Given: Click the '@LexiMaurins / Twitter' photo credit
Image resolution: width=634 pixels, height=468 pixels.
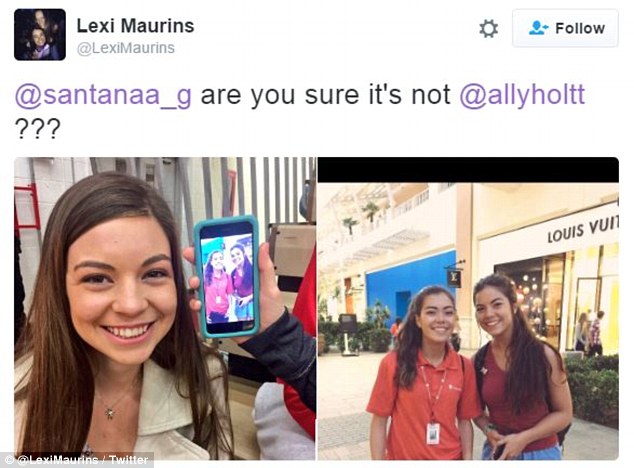Looking at the screenshot, I should tap(77, 460).
